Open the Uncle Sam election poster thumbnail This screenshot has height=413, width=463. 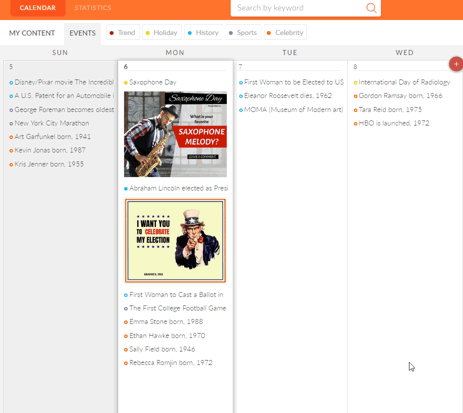click(x=175, y=241)
